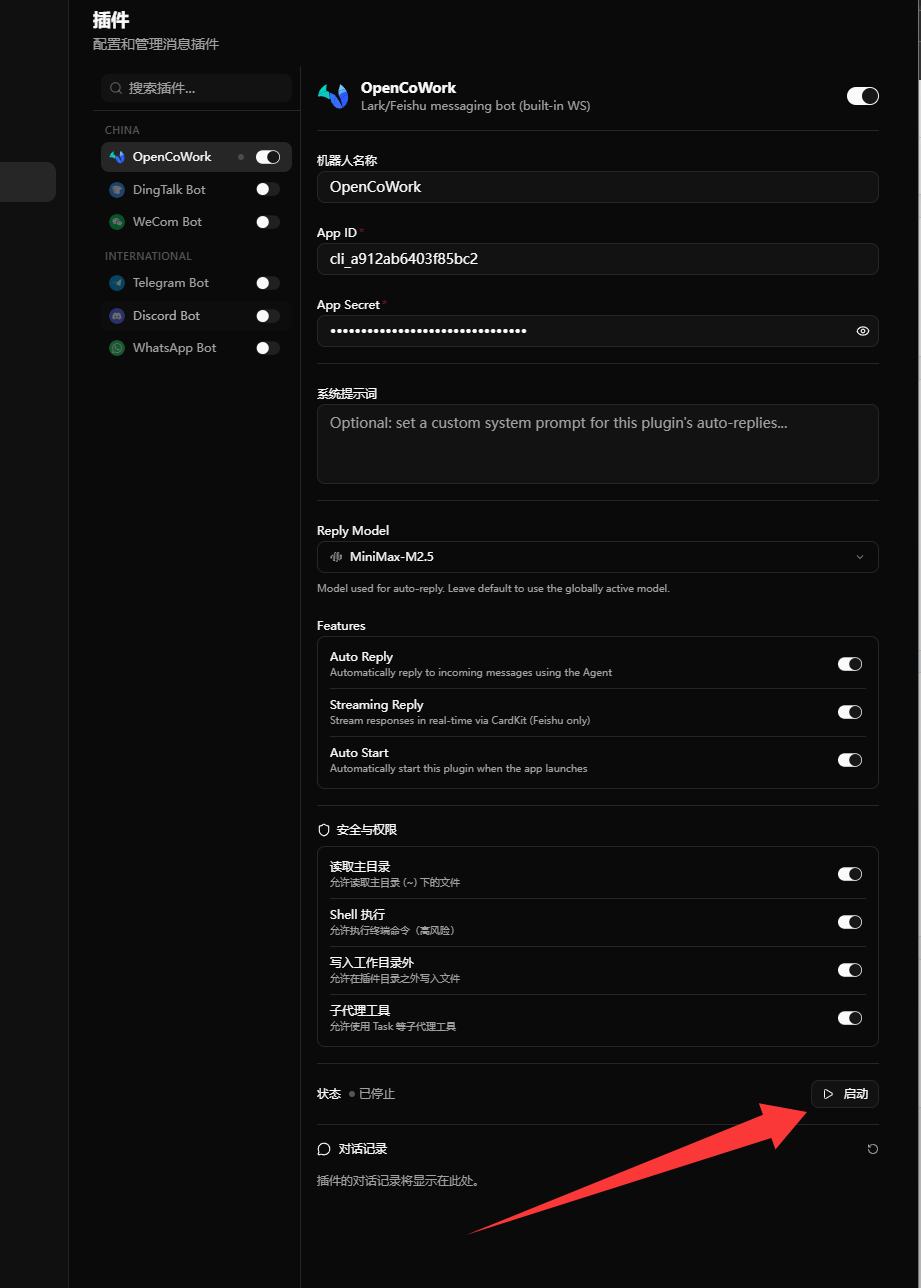This screenshot has height=1288, width=921.
Task: Click the 安全与权限 section heading text
Action: (367, 830)
